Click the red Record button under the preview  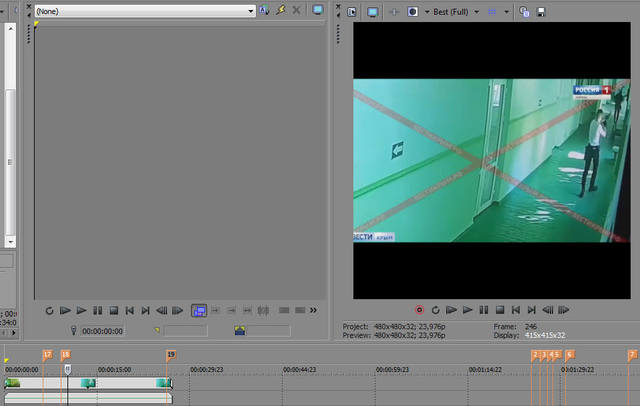(x=419, y=310)
